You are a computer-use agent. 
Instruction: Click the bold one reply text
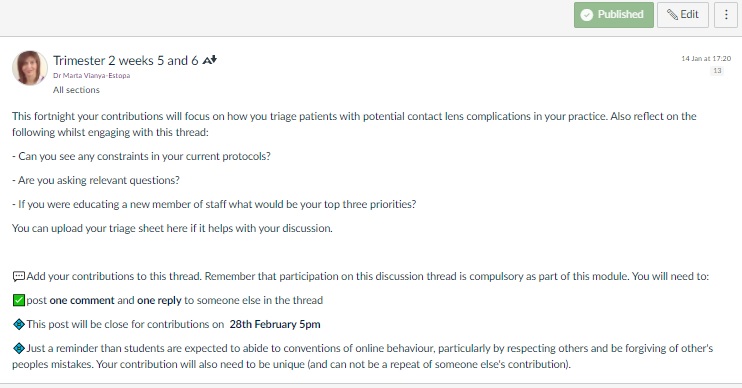[x=159, y=300]
